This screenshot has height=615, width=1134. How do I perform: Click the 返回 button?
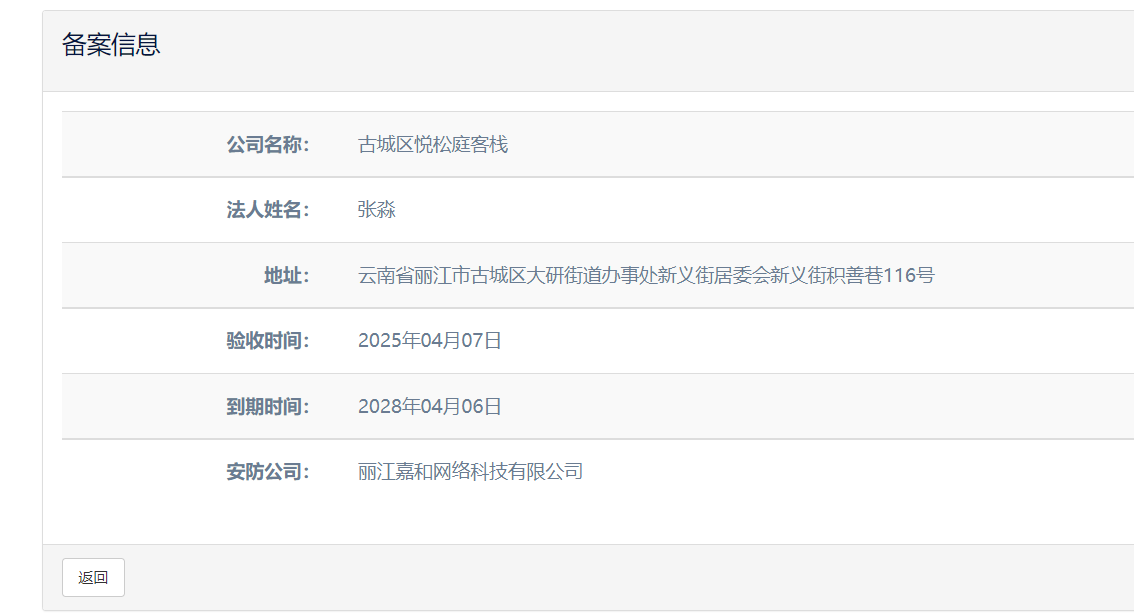[93, 577]
